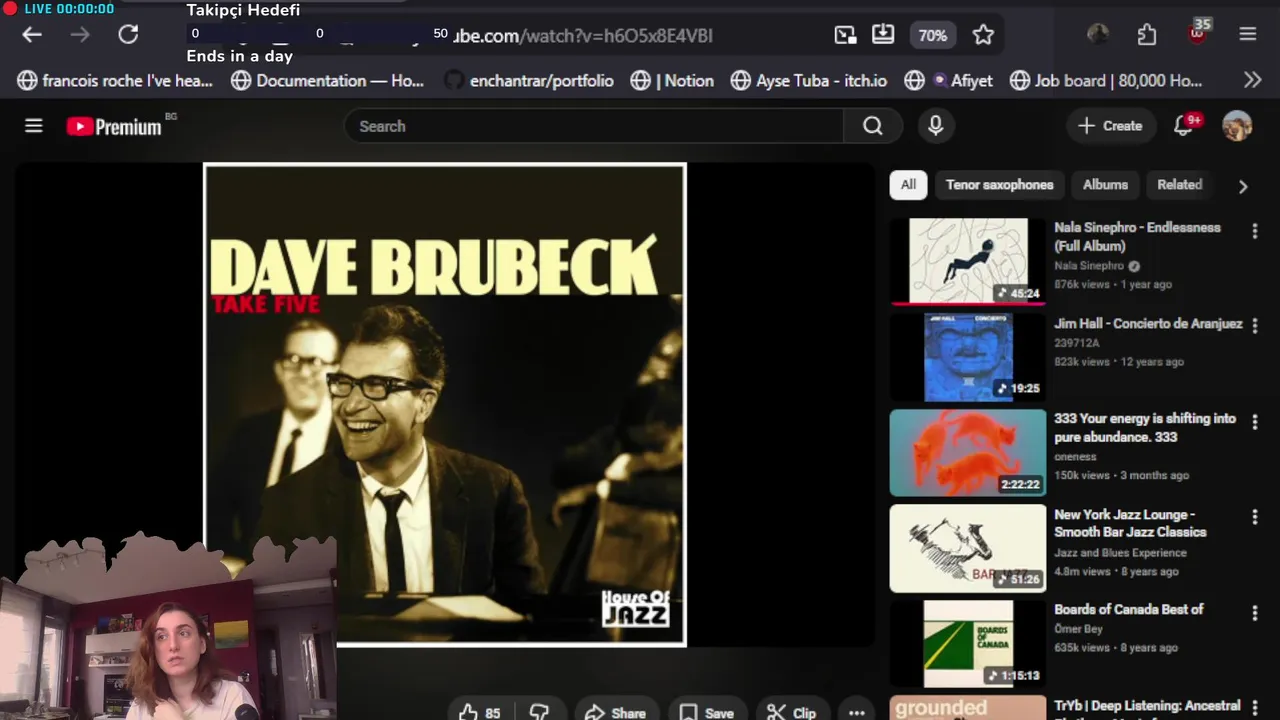Show more bookmarks with the double chevron
Image resolution: width=1280 pixels, height=720 pixels.
tap(1252, 80)
